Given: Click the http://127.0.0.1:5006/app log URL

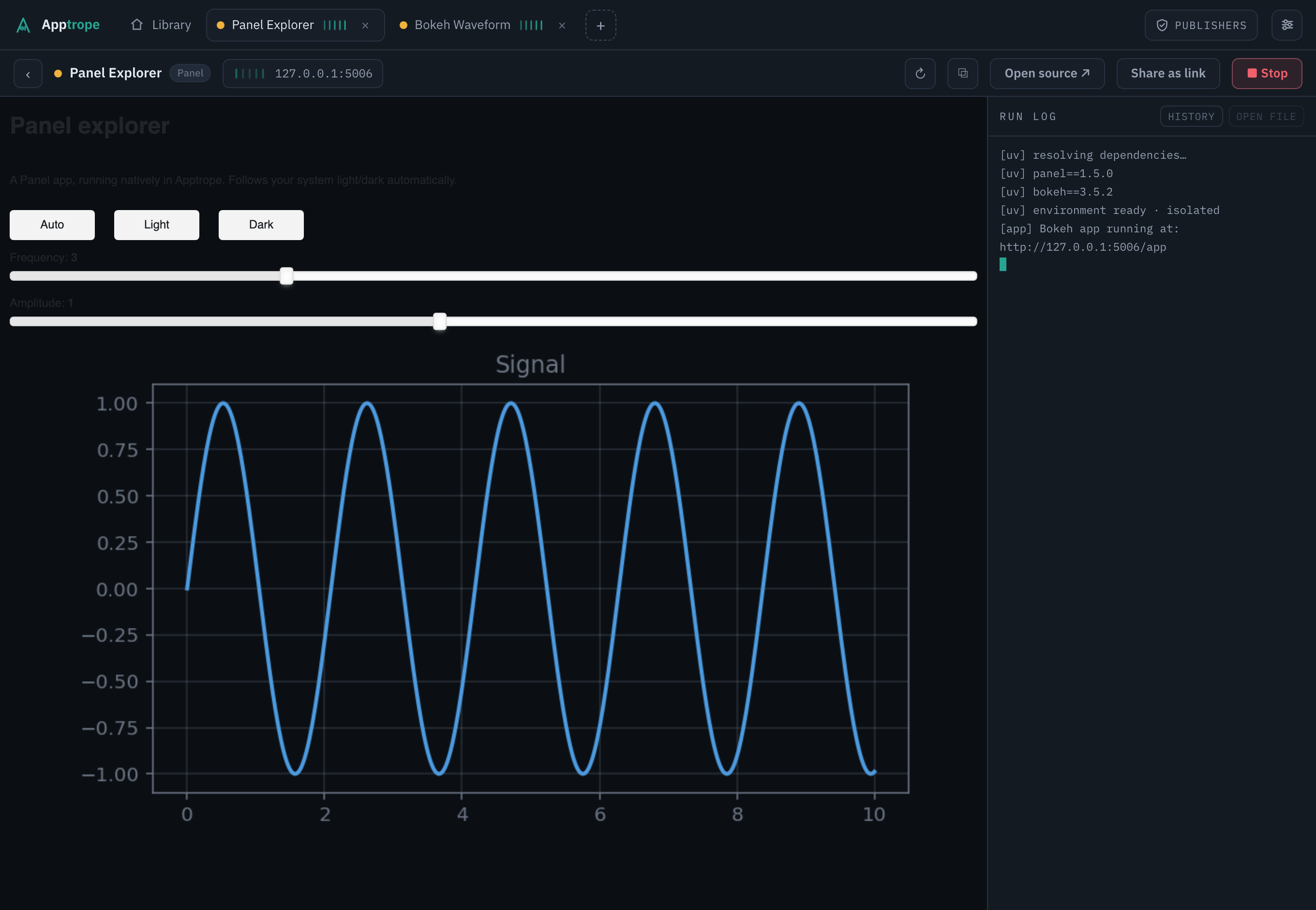Looking at the screenshot, I should pos(1082,247).
